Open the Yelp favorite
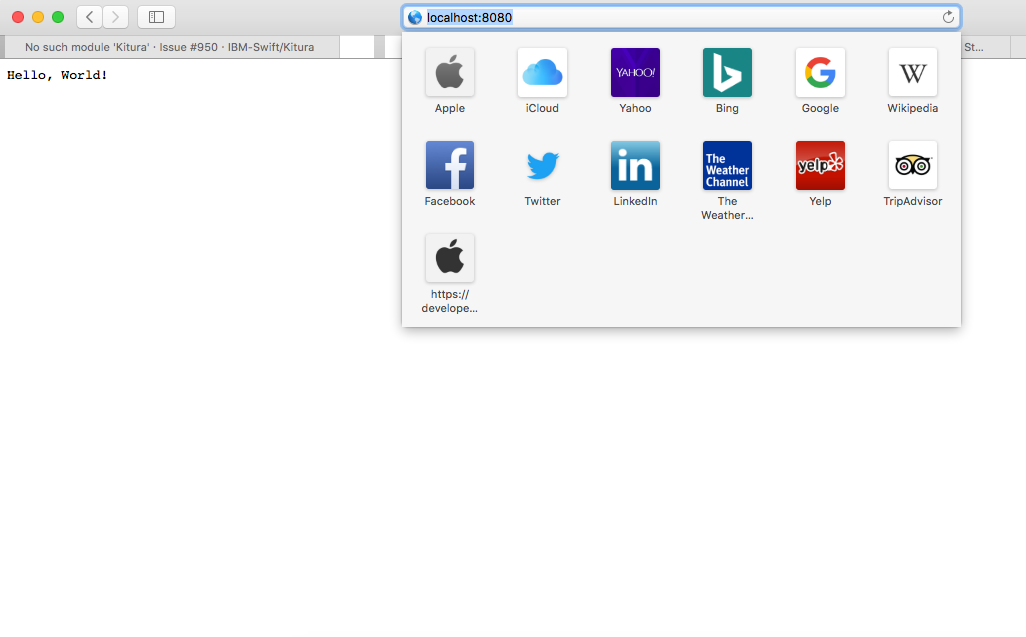Viewport: 1026px width, 637px height. click(820, 165)
